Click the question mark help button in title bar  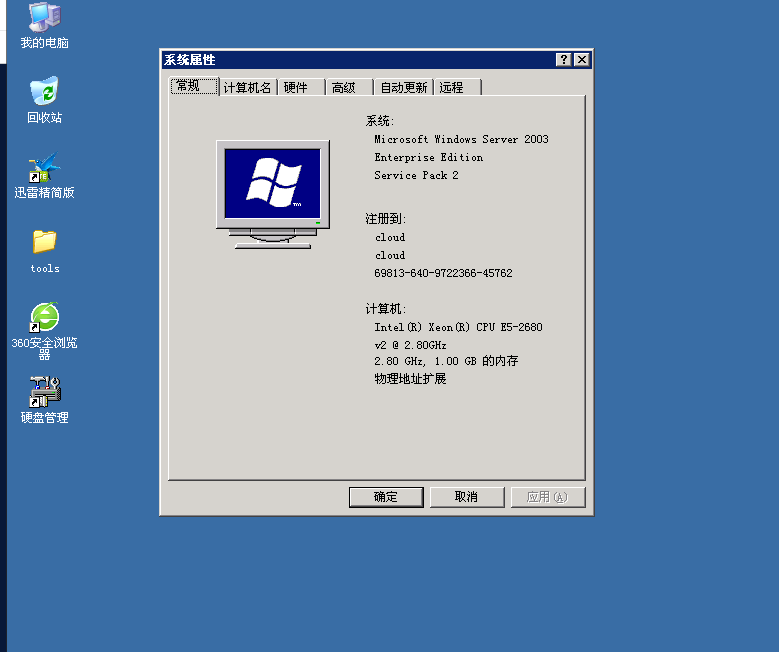564,60
